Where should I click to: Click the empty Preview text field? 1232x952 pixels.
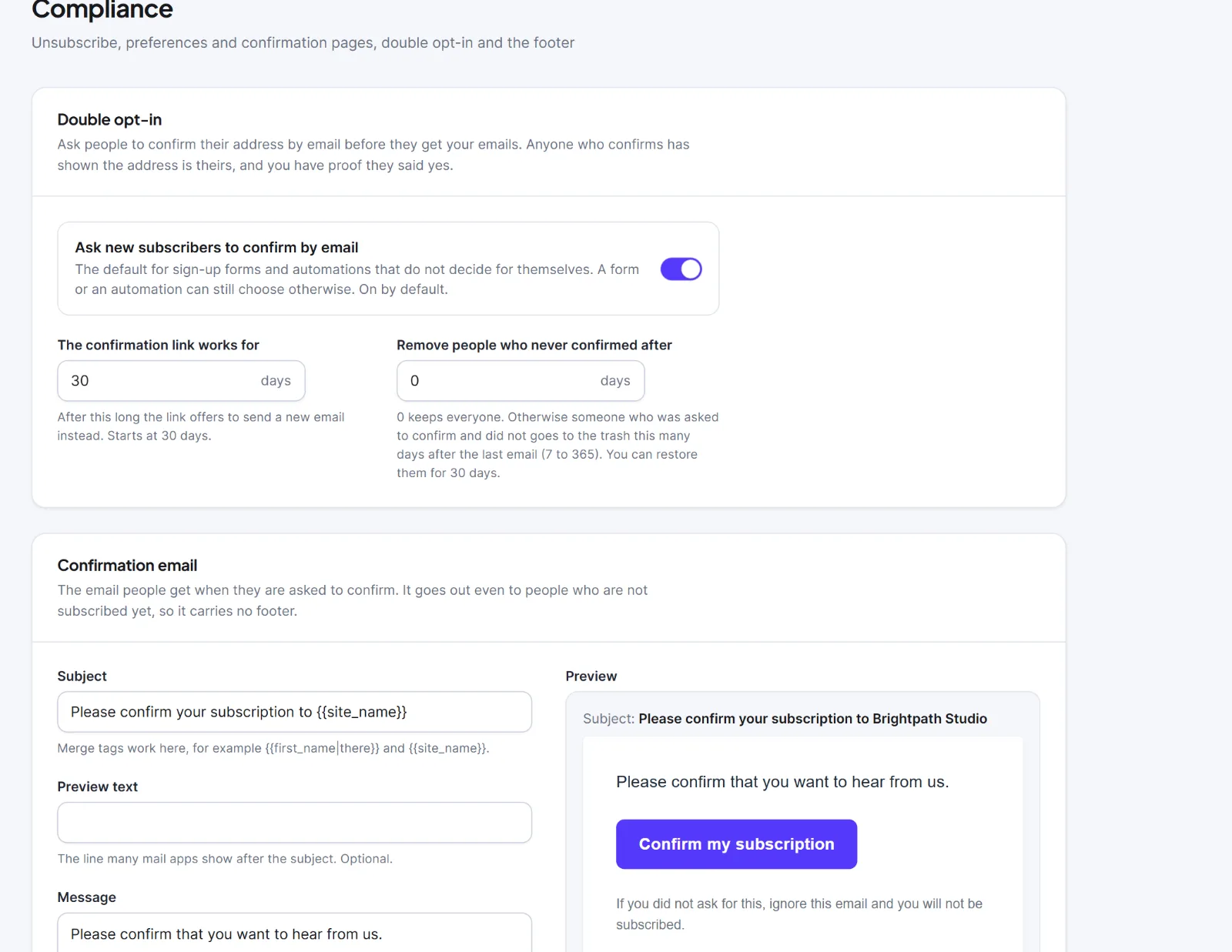[294, 823]
